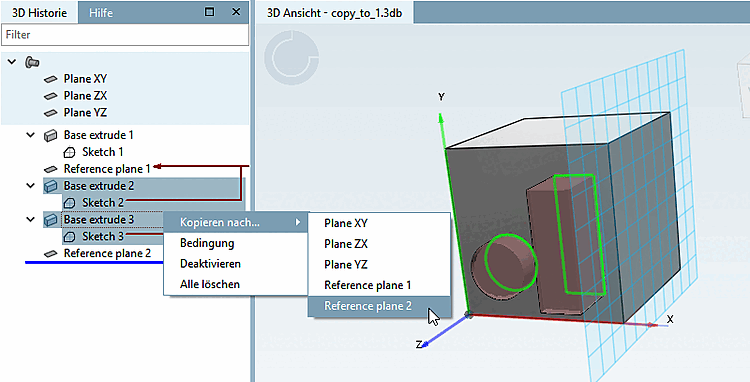The height and width of the screenshot is (382, 750).
Task: Click the Base extrude 3 solid icon
Action: (x=51, y=220)
